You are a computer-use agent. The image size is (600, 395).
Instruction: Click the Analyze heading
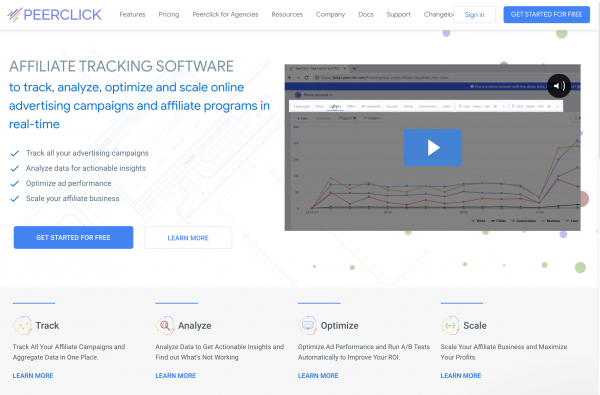pyautogui.click(x=194, y=326)
